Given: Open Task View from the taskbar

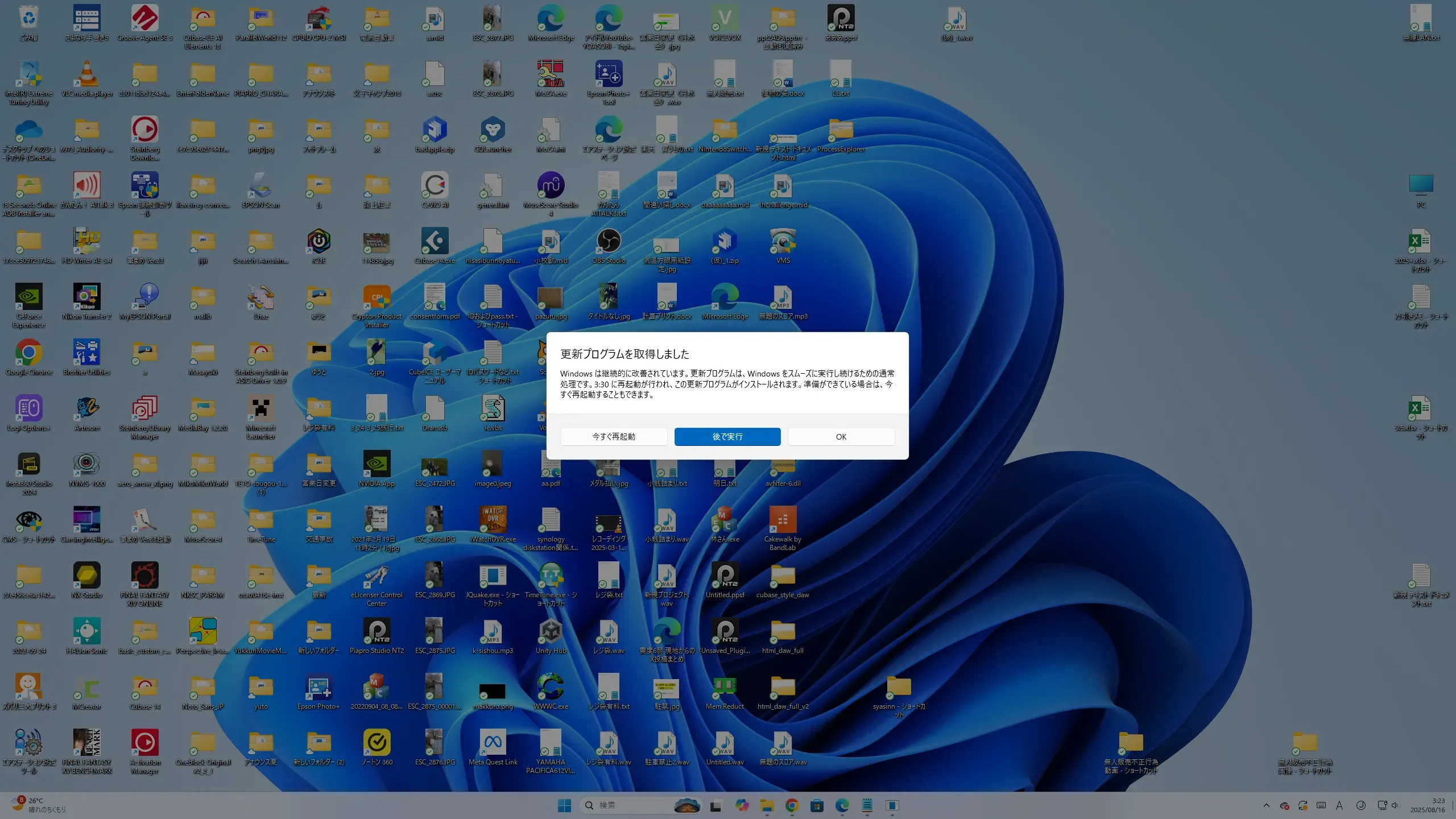Looking at the screenshot, I should point(716,805).
